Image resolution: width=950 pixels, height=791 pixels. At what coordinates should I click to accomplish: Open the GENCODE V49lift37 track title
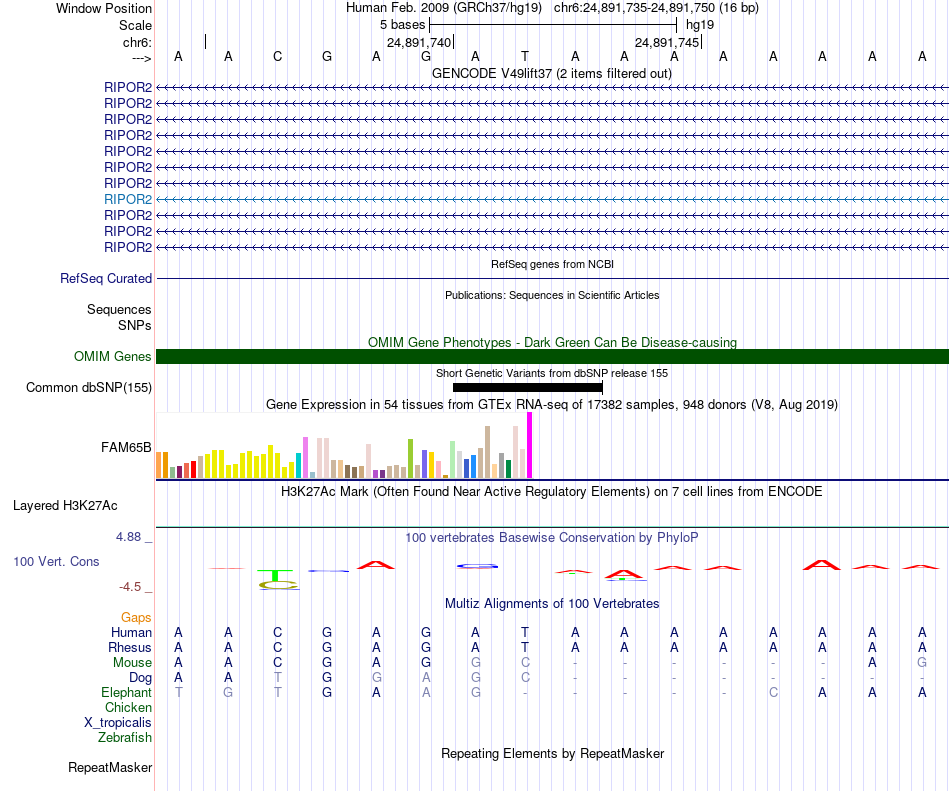pyautogui.click(x=552, y=73)
